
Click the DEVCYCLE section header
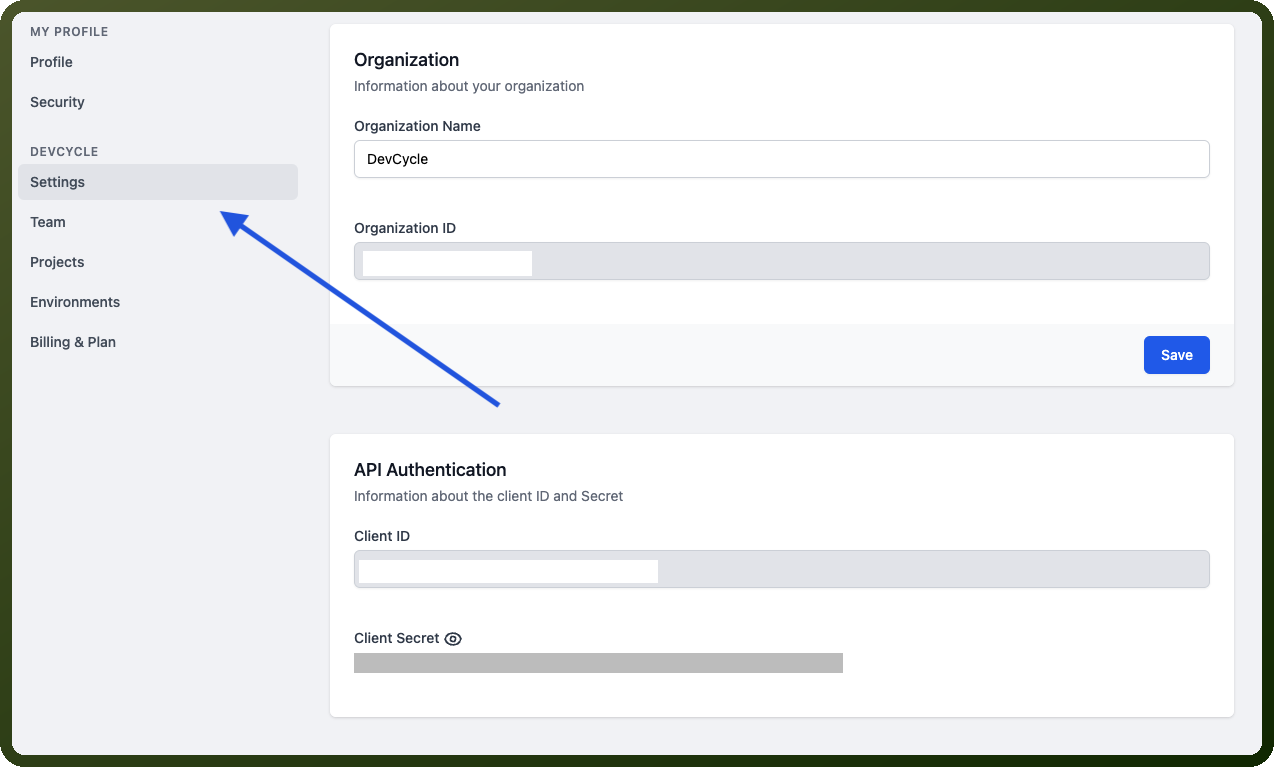pos(64,152)
